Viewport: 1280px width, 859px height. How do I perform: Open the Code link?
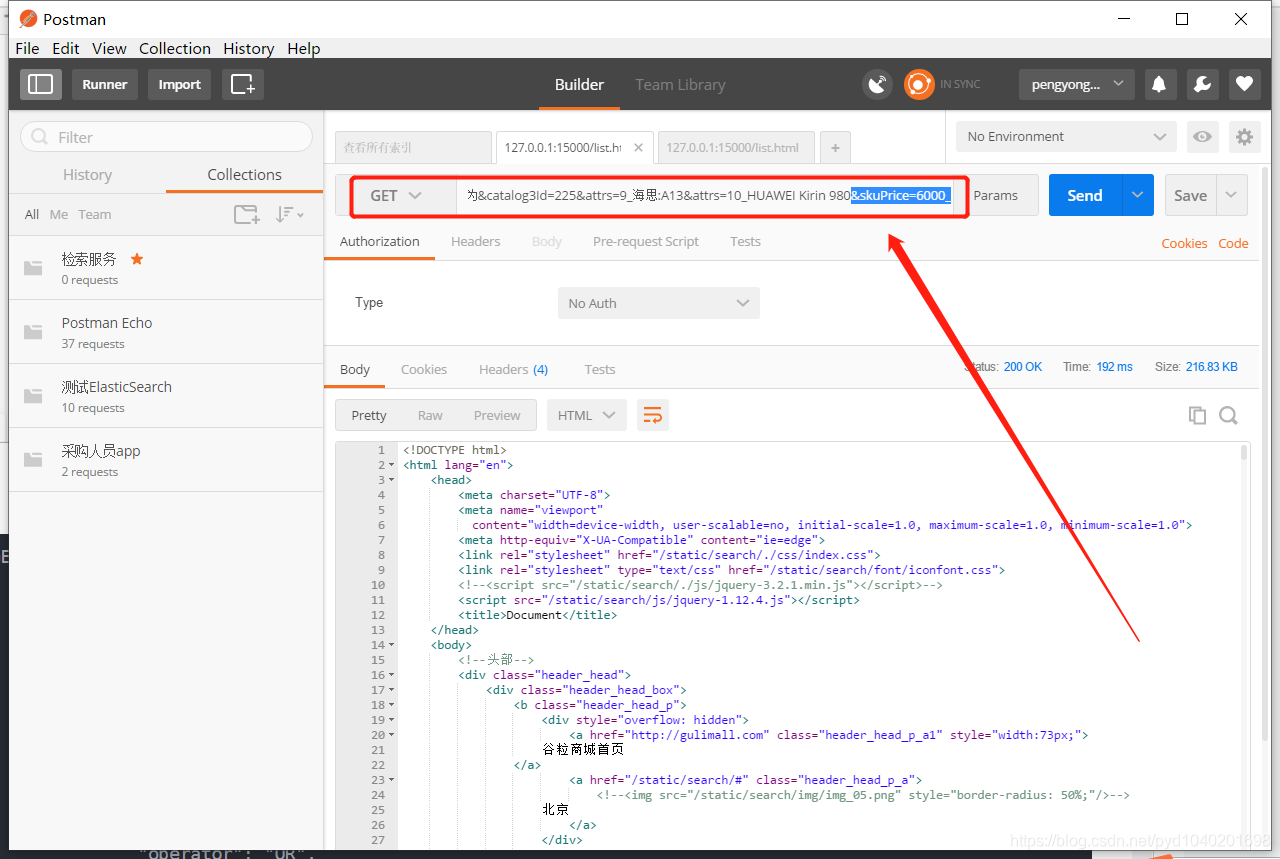click(1233, 243)
